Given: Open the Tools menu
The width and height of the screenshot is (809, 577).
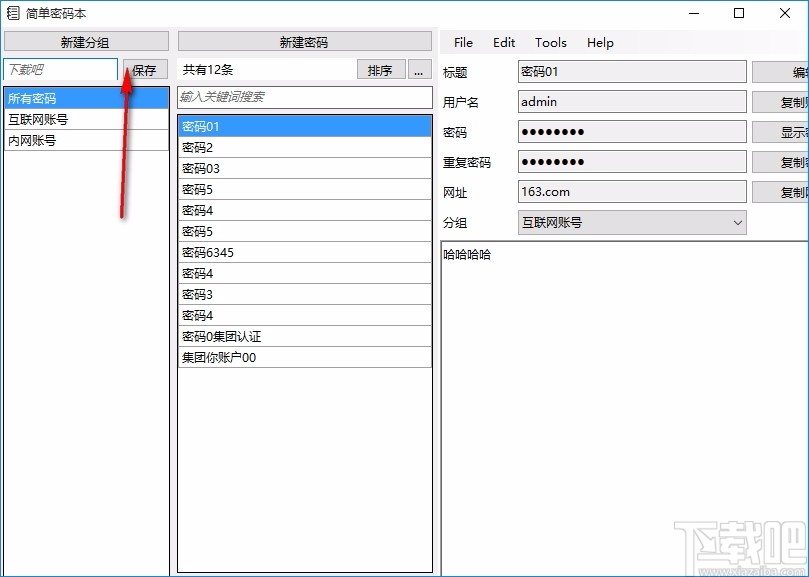Looking at the screenshot, I should [x=550, y=42].
